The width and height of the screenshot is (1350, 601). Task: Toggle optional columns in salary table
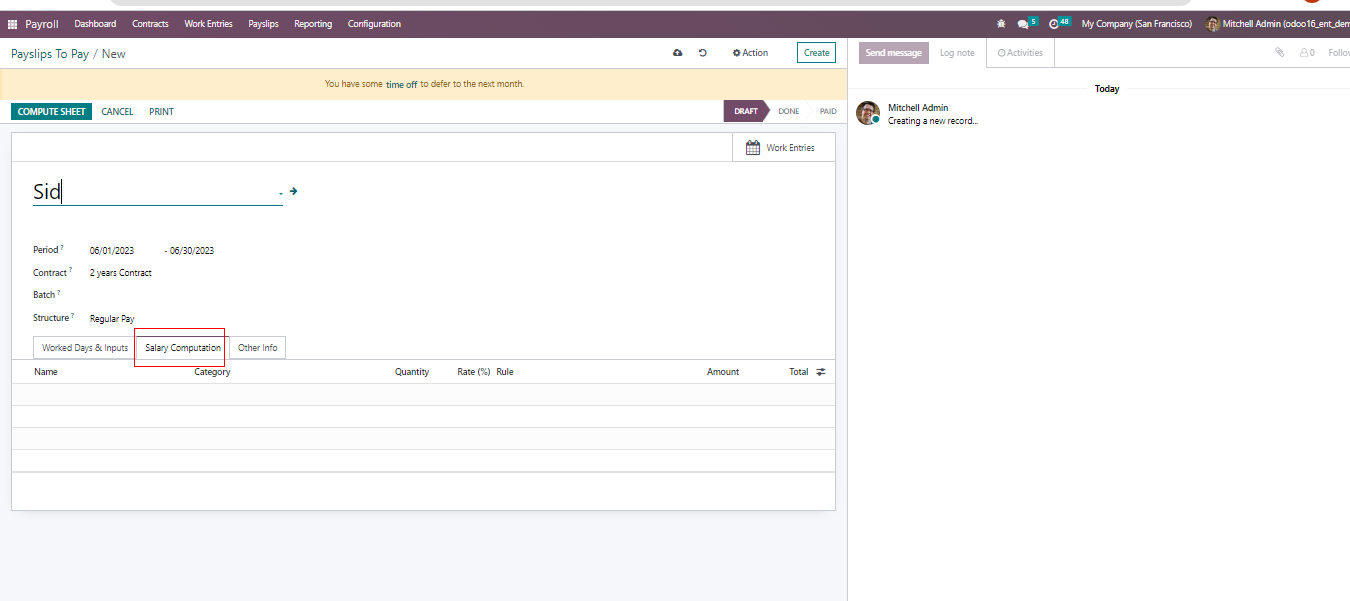click(x=821, y=372)
